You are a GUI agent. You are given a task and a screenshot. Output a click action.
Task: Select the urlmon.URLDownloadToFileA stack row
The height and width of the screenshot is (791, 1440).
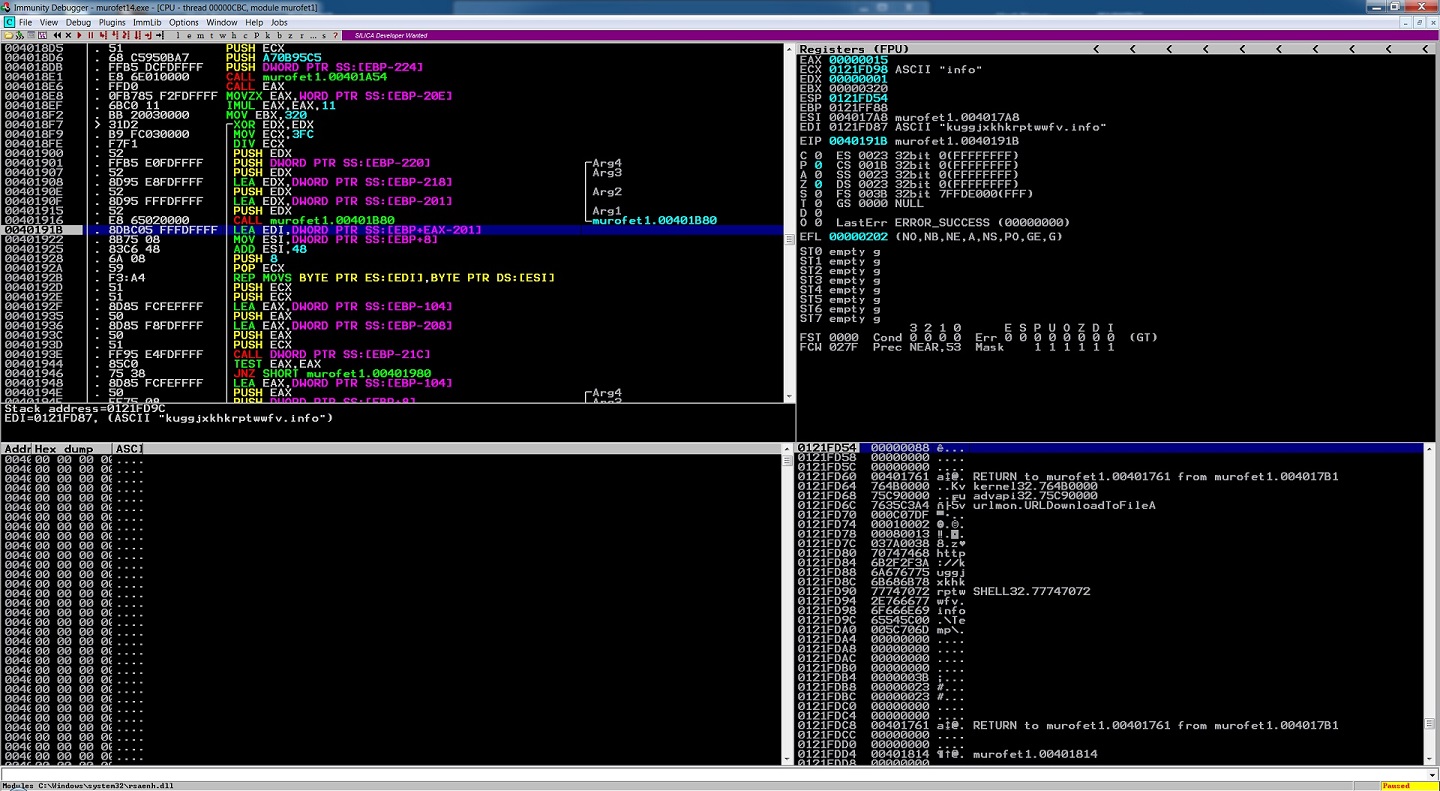tap(1110, 505)
